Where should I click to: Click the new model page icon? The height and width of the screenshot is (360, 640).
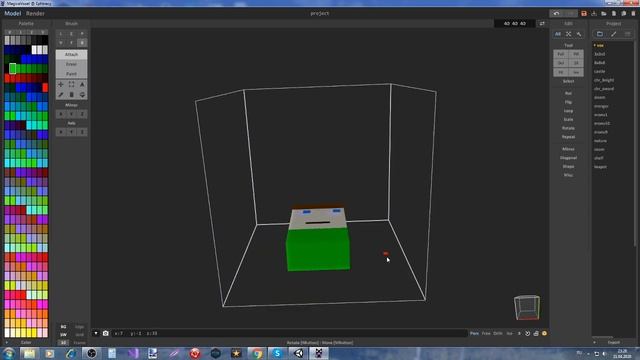point(614,13)
